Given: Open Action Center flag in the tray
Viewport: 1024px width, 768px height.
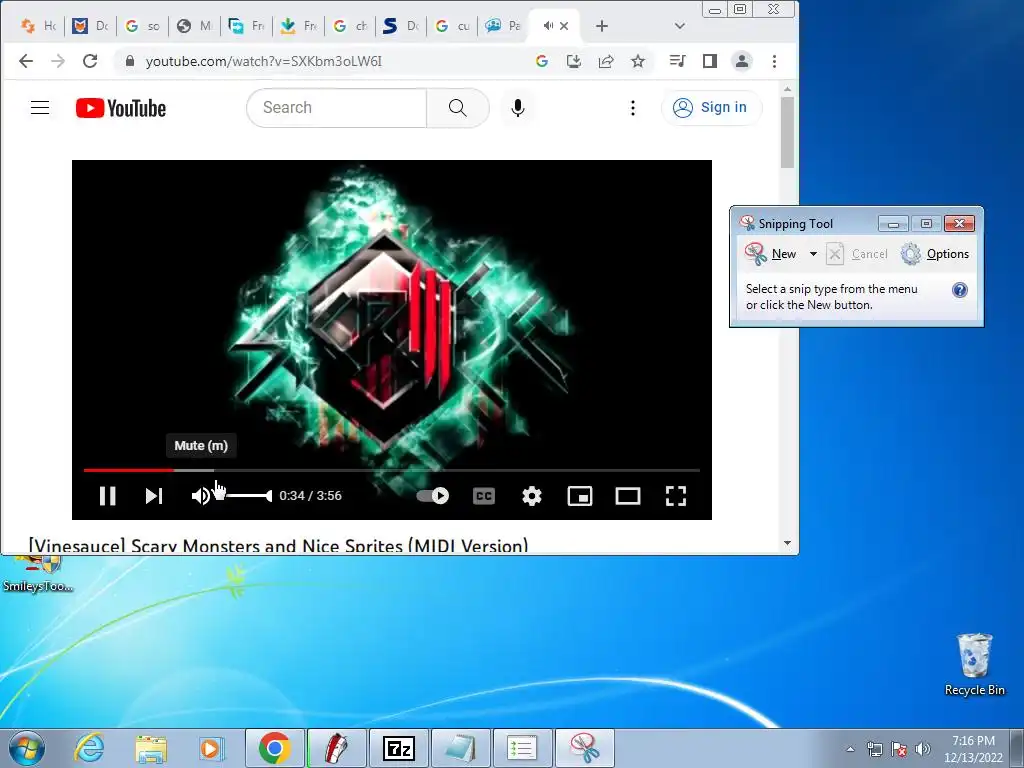Looking at the screenshot, I should pos(899,749).
